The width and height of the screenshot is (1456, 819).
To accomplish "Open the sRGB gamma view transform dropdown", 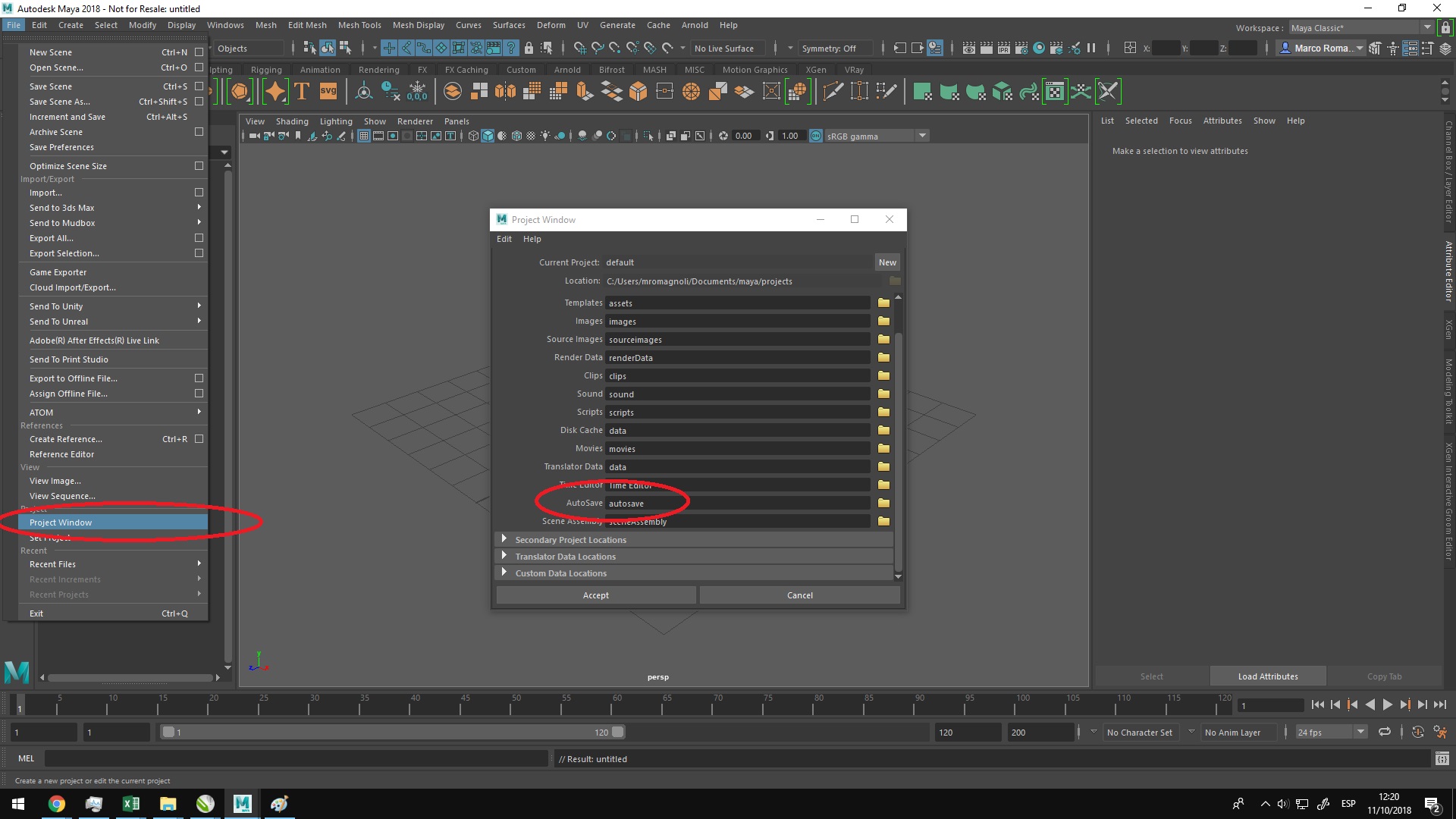I will click(876, 136).
